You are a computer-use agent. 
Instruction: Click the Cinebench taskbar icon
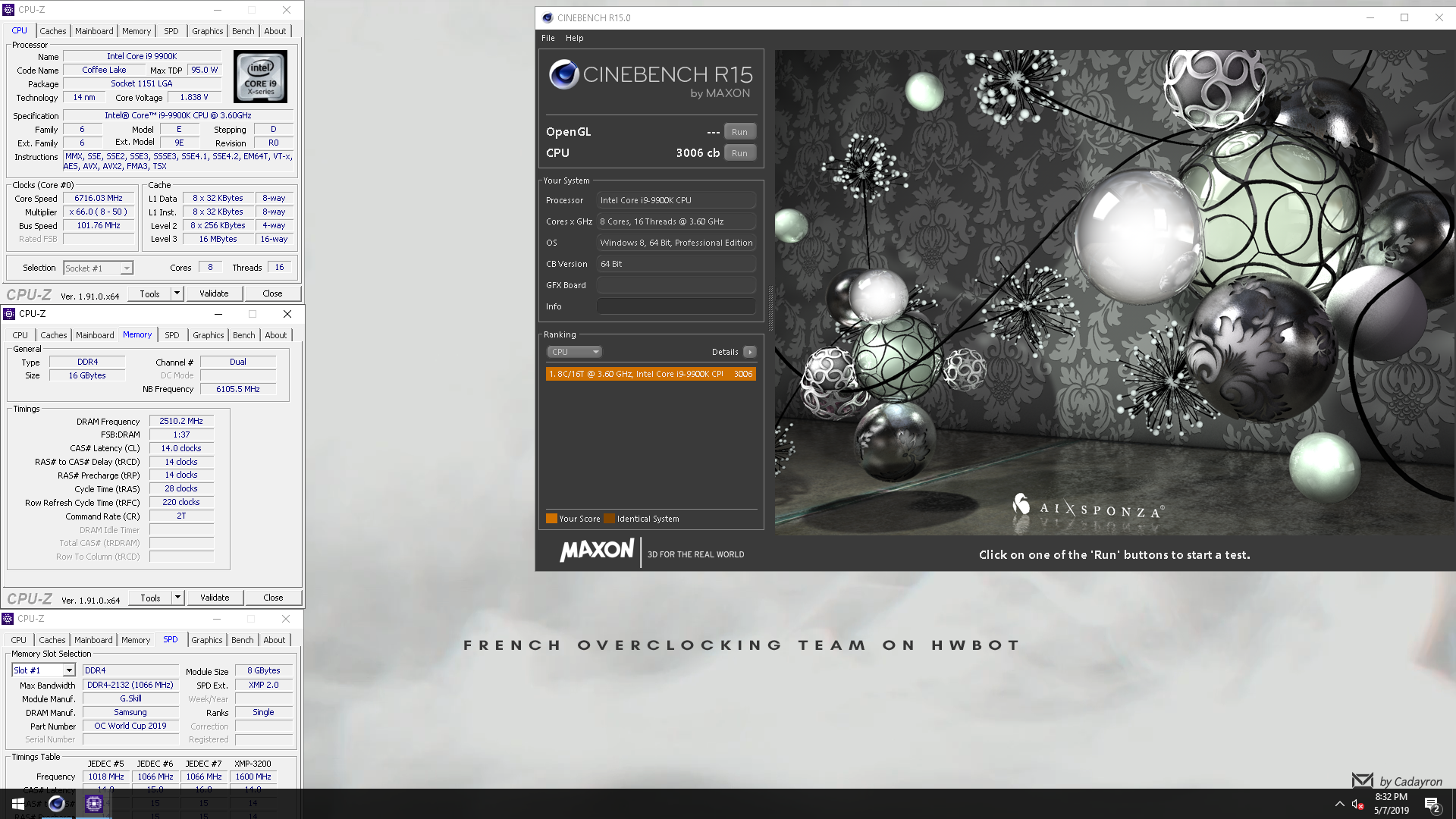(x=57, y=804)
